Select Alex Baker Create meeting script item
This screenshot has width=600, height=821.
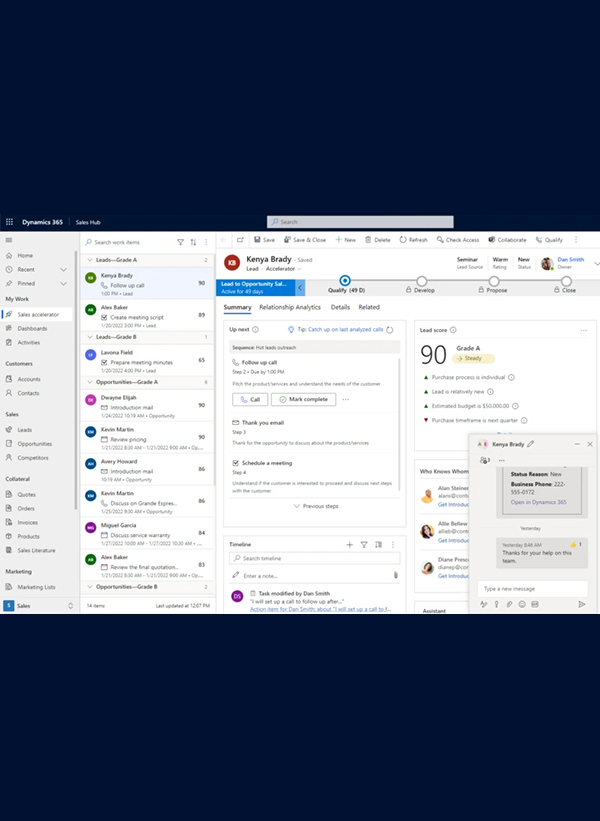click(x=147, y=316)
